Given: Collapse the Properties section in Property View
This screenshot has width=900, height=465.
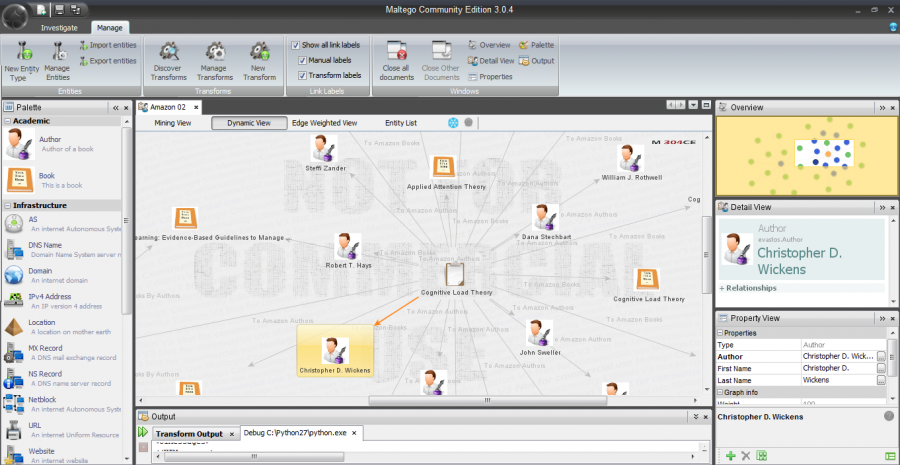Looking at the screenshot, I should (x=720, y=333).
